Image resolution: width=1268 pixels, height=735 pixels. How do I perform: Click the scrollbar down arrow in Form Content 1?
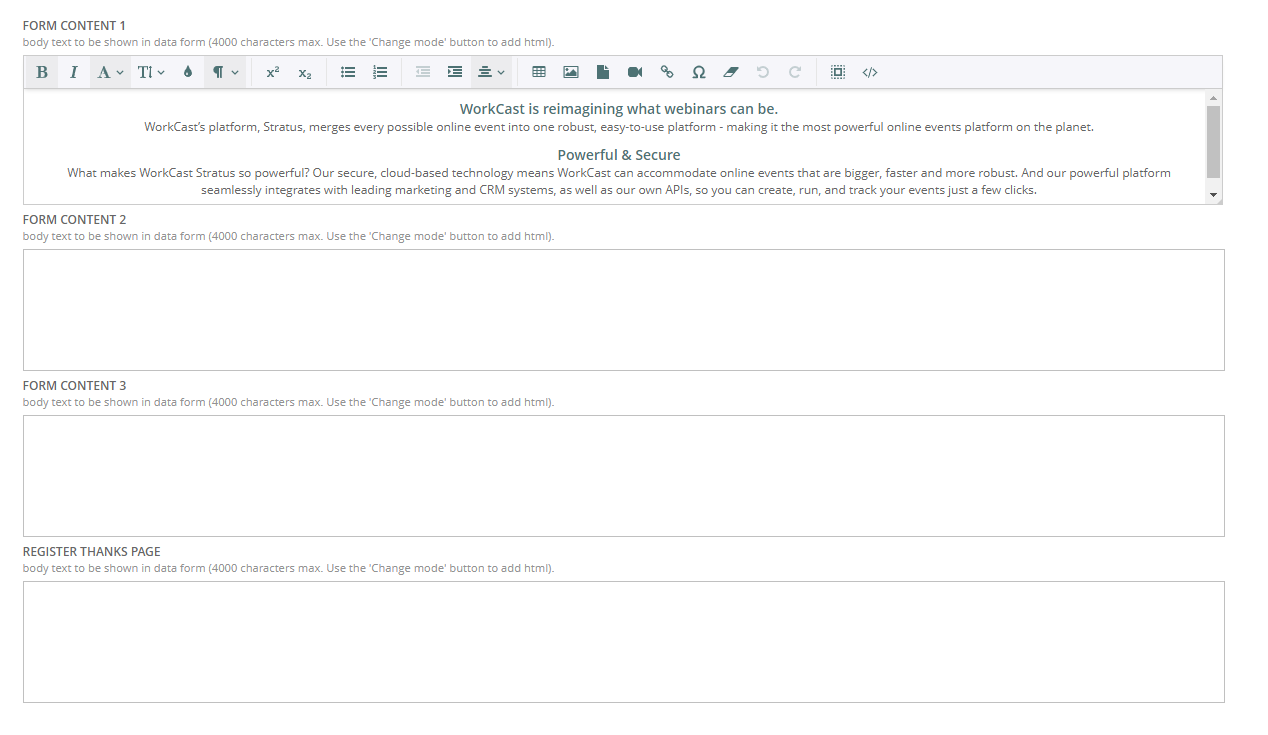click(x=1214, y=196)
